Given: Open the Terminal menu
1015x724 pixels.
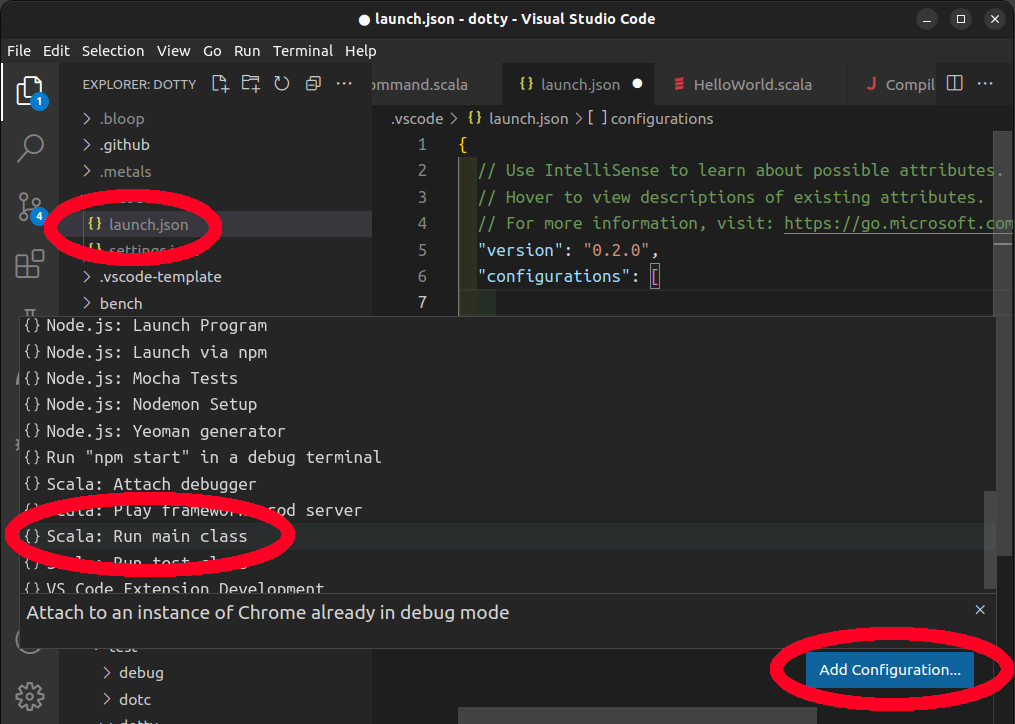Looking at the screenshot, I should tap(303, 51).
